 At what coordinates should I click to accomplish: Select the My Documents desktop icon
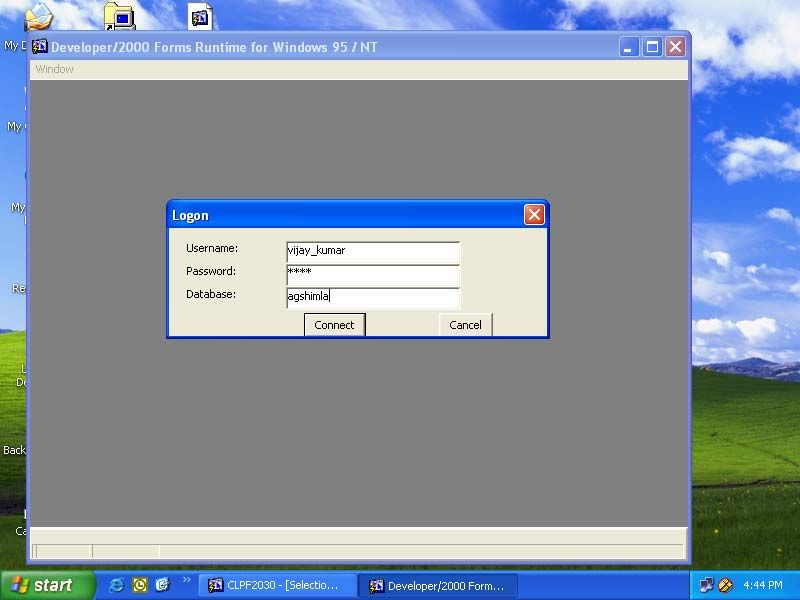[x=38, y=16]
